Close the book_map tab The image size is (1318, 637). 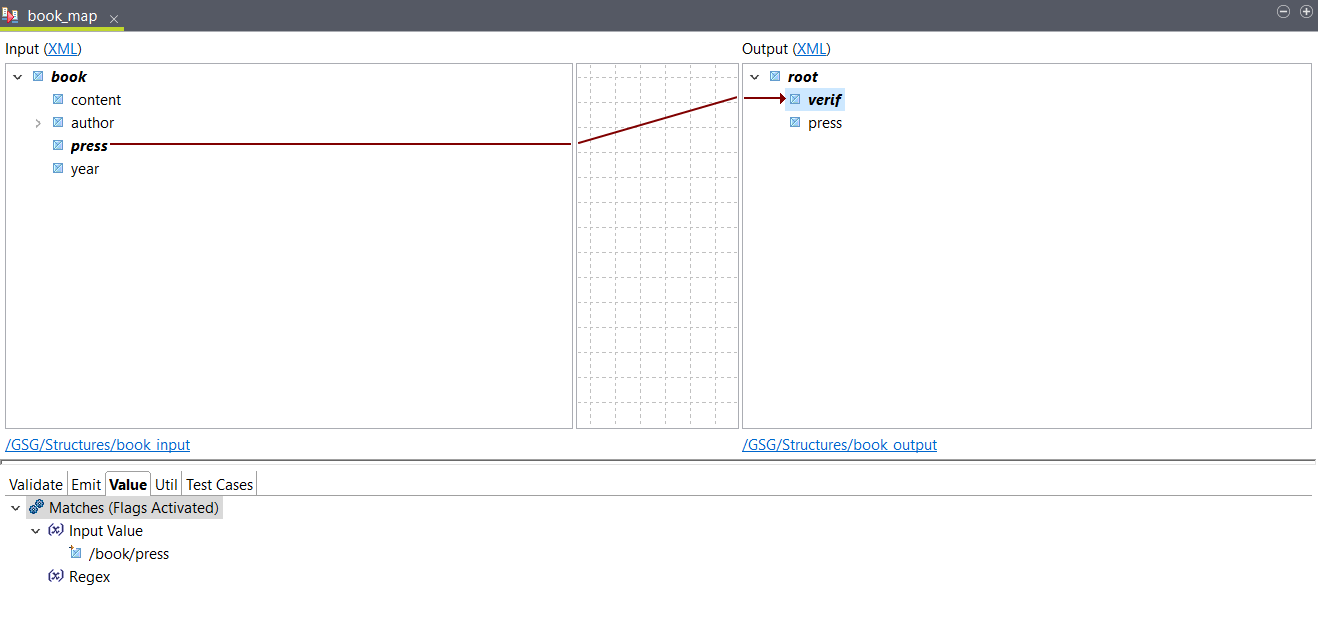[114, 18]
